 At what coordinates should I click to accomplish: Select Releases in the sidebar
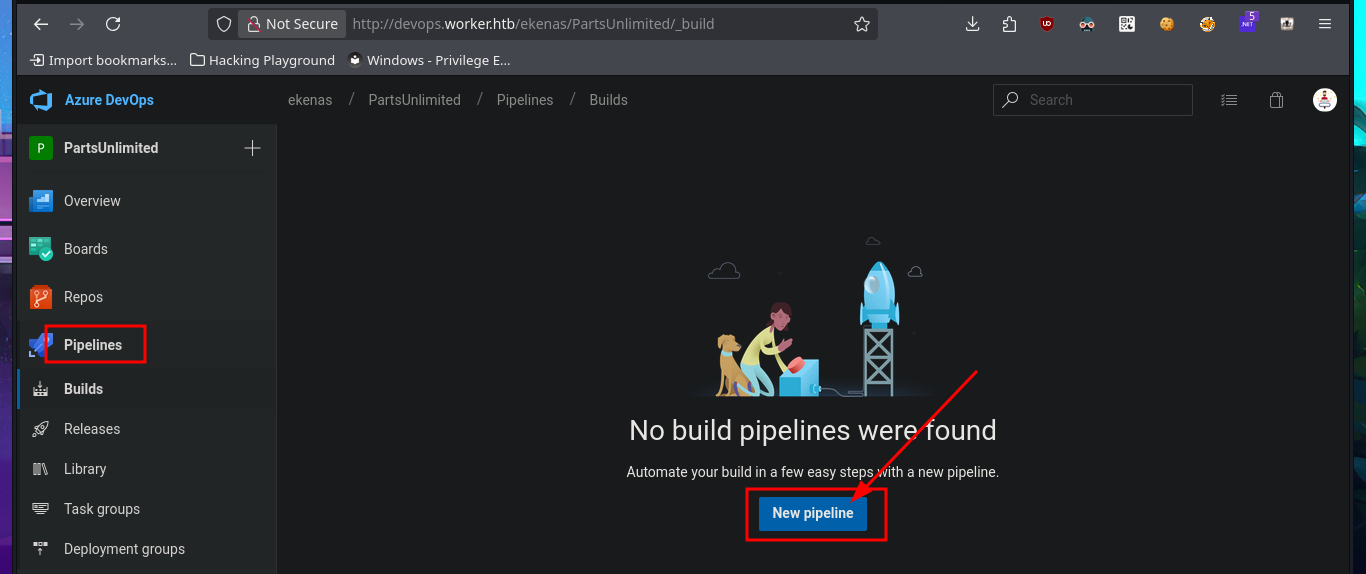click(91, 429)
